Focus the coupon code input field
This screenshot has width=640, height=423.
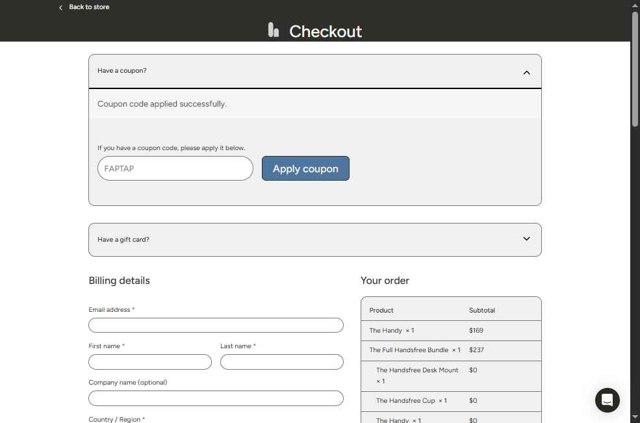point(175,168)
